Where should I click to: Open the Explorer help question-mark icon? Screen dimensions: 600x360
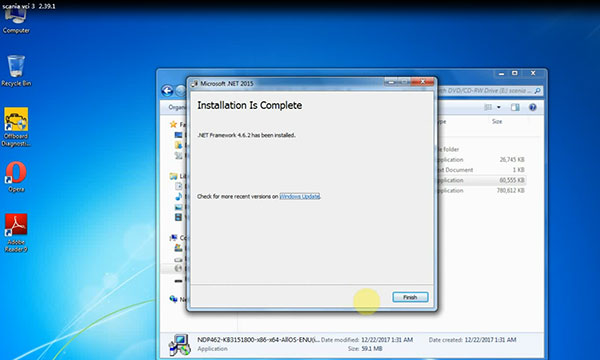533,107
